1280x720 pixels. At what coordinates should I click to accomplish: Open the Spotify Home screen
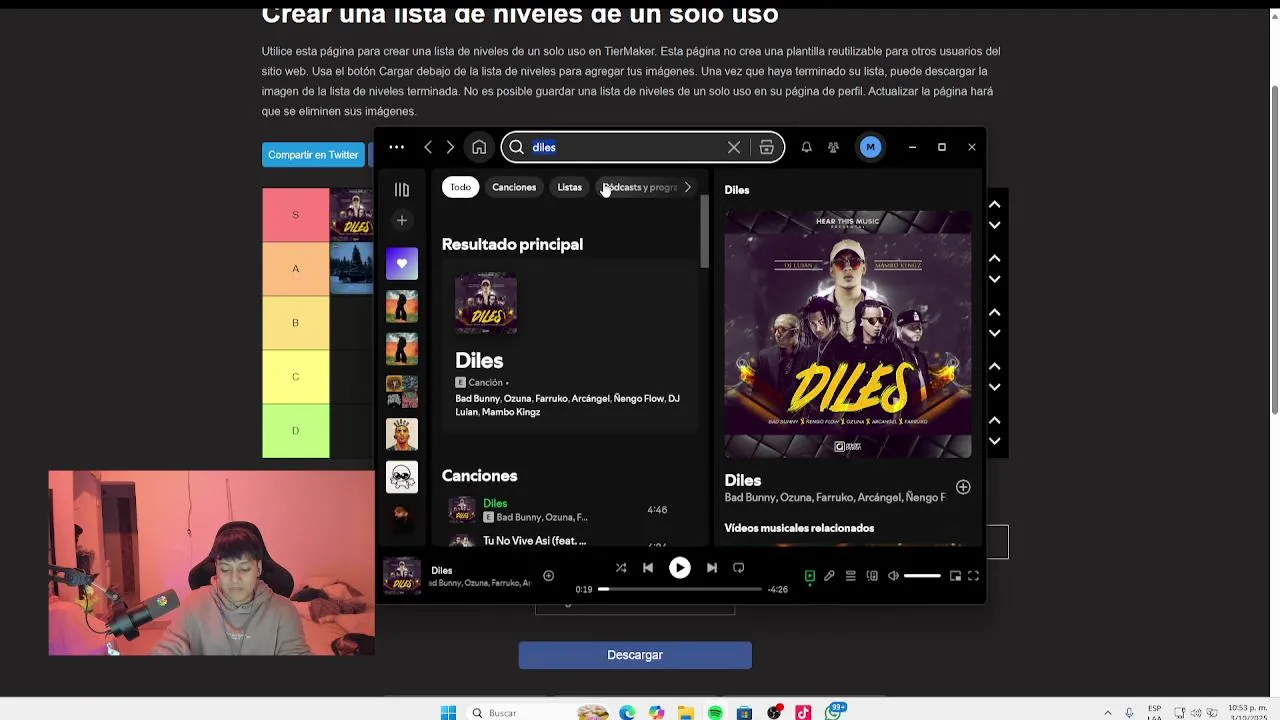click(479, 147)
